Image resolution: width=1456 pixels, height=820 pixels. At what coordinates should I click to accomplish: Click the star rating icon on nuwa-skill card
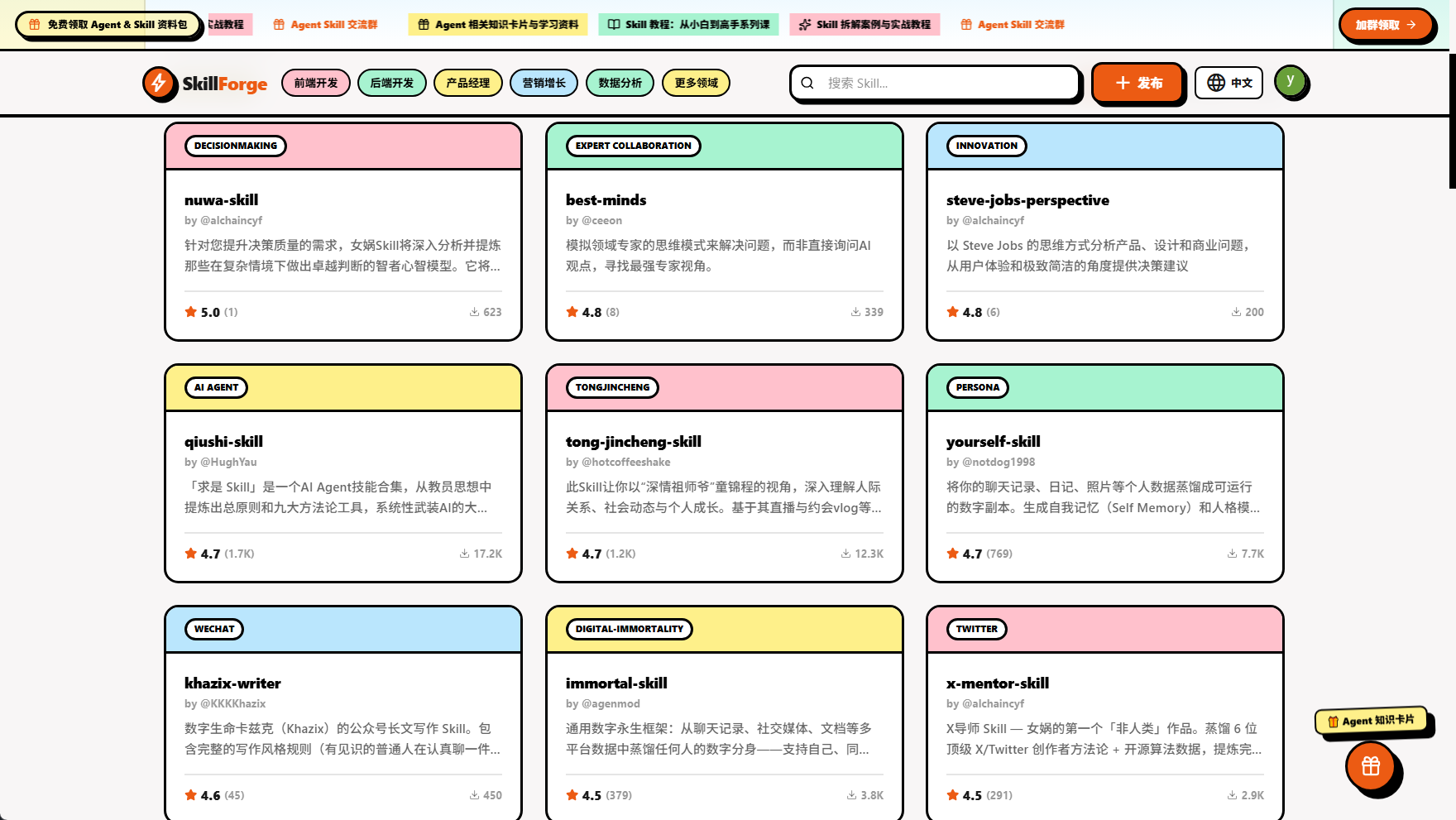pos(191,312)
